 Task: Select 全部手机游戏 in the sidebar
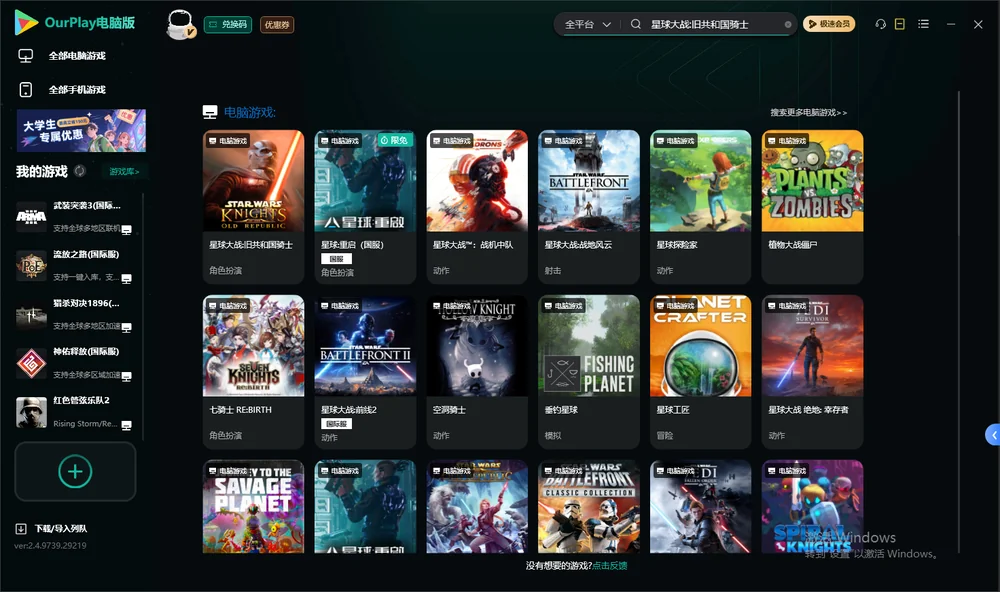click(77, 90)
